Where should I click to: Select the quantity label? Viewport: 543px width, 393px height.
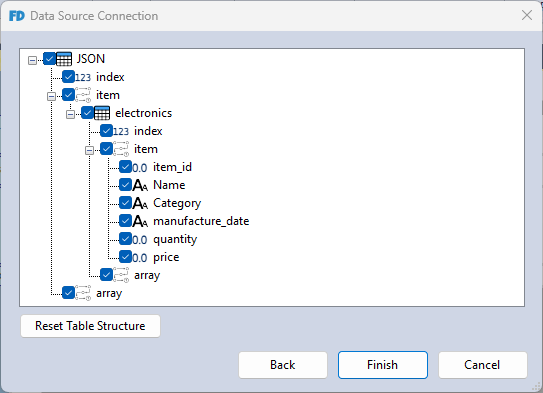(x=175, y=239)
